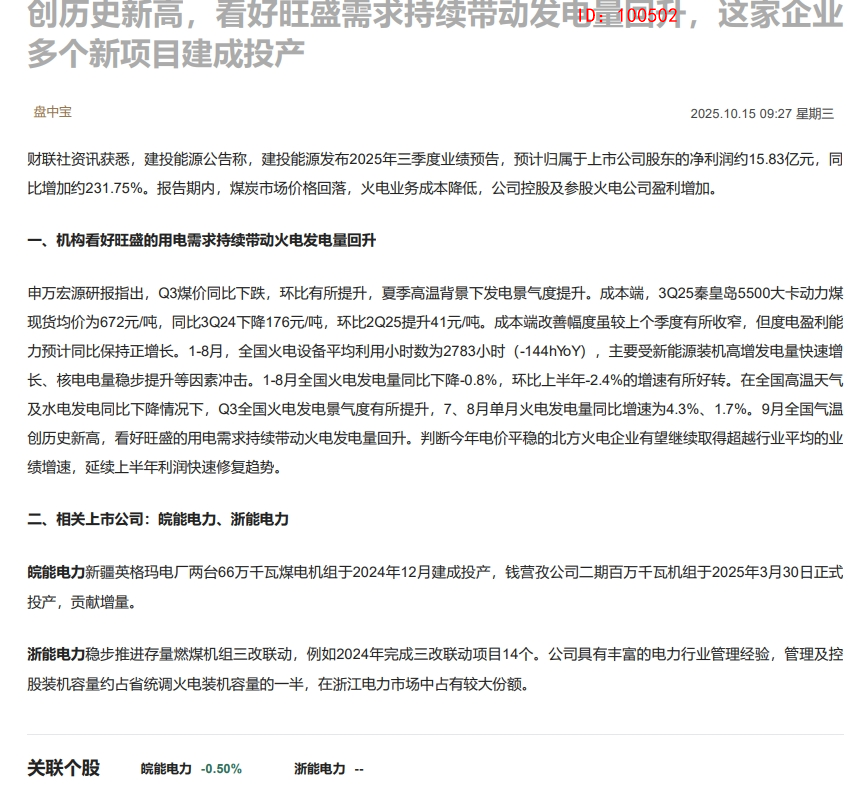This screenshot has width=863, height=786.
Task: Click the -- change value beside 浙能电力
Action: click(x=359, y=769)
